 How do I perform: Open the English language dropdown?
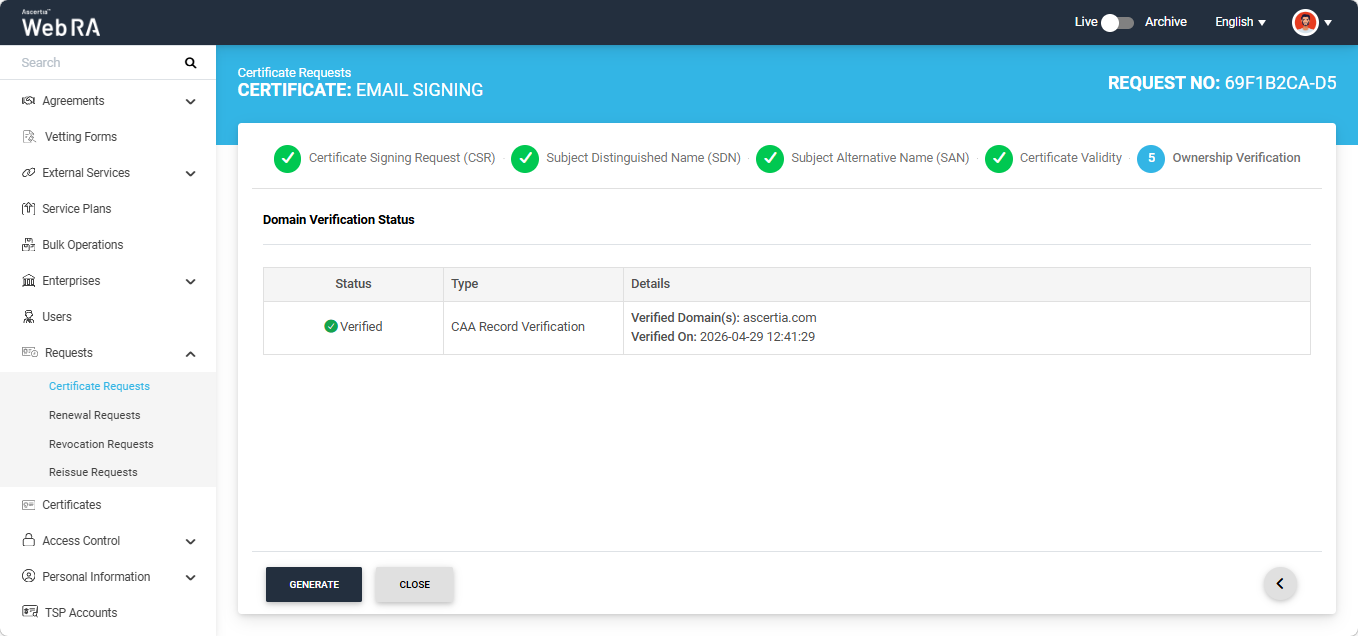coord(1240,22)
